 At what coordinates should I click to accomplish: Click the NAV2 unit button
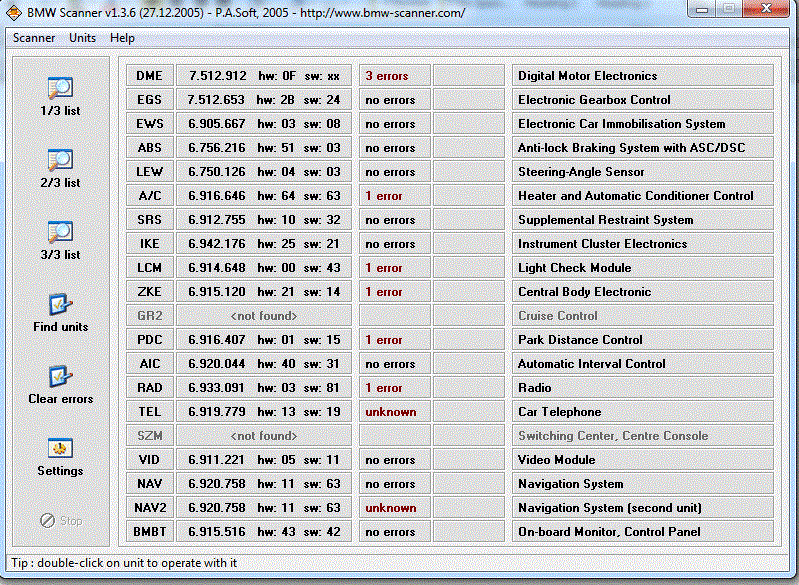(150, 508)
